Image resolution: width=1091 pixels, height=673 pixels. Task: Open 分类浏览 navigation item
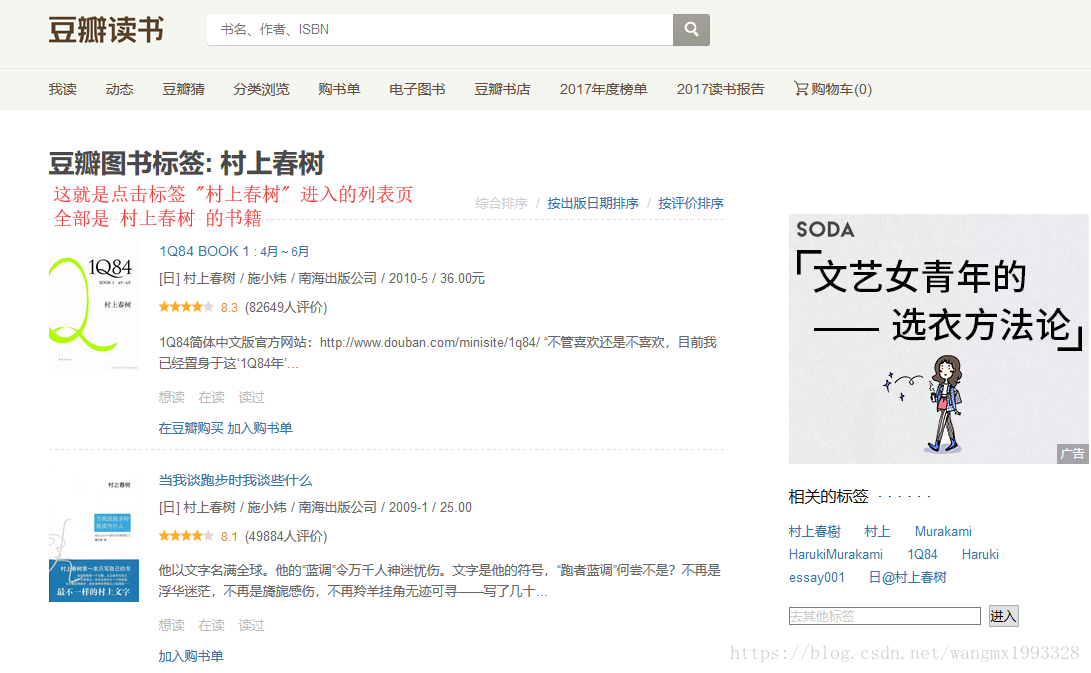pyautogui.click(x=262, y=89)
